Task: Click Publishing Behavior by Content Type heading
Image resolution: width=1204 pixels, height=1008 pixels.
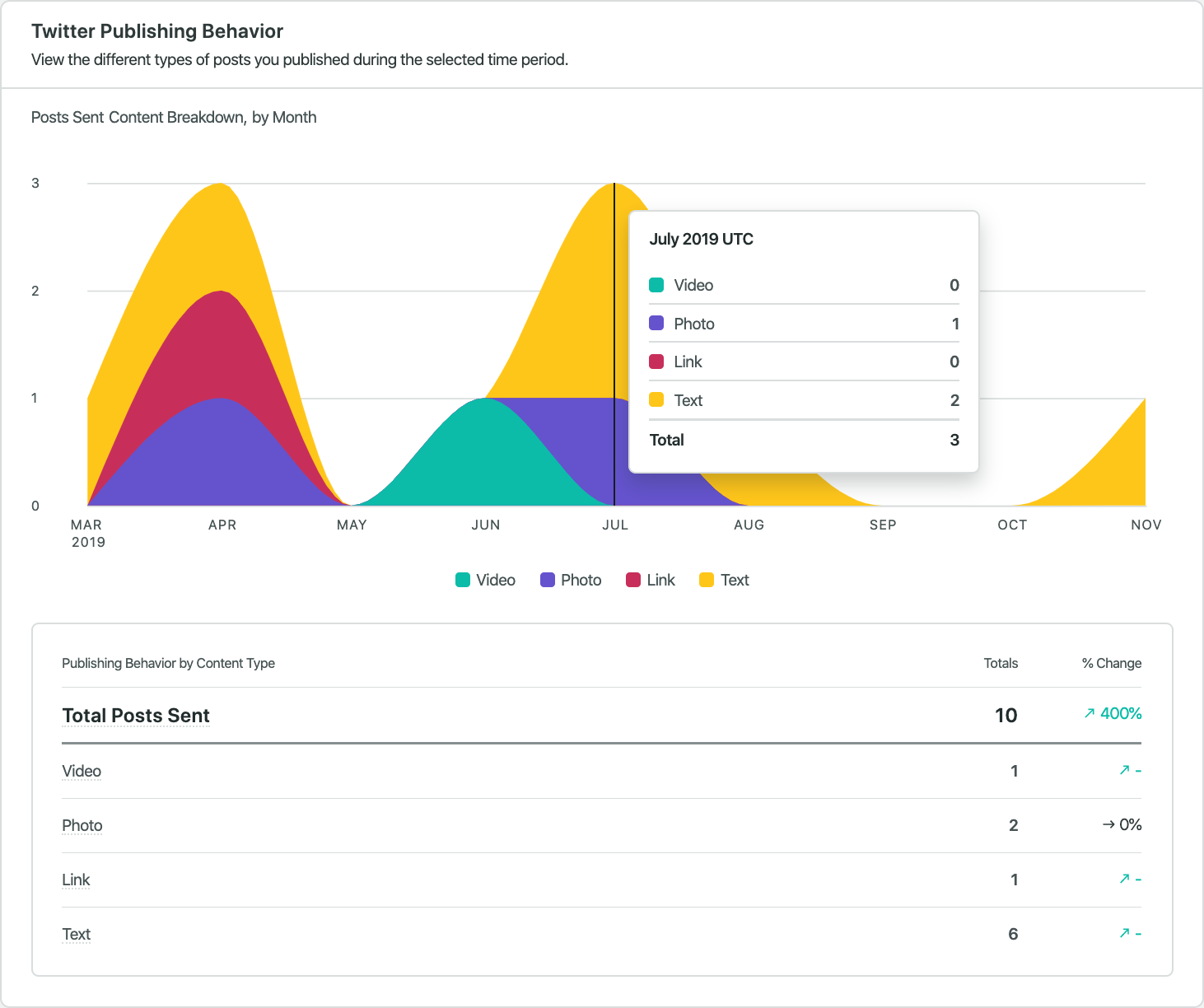Action: pos(168,663)
